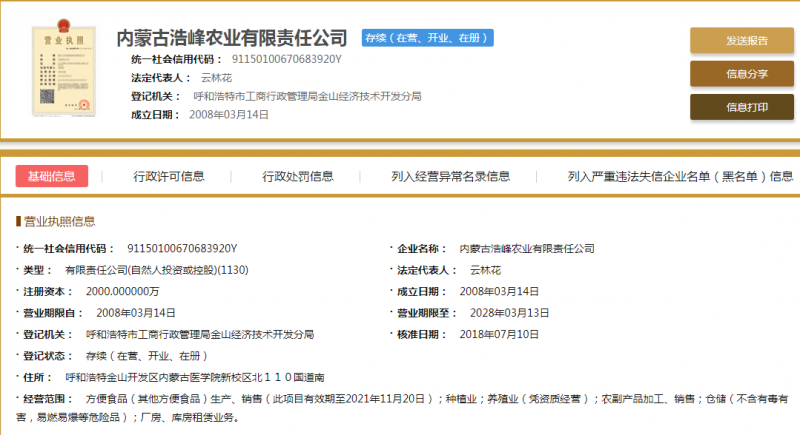Click header 登记机关 value text
Viewport: 800px width, 435px height.
307,96
